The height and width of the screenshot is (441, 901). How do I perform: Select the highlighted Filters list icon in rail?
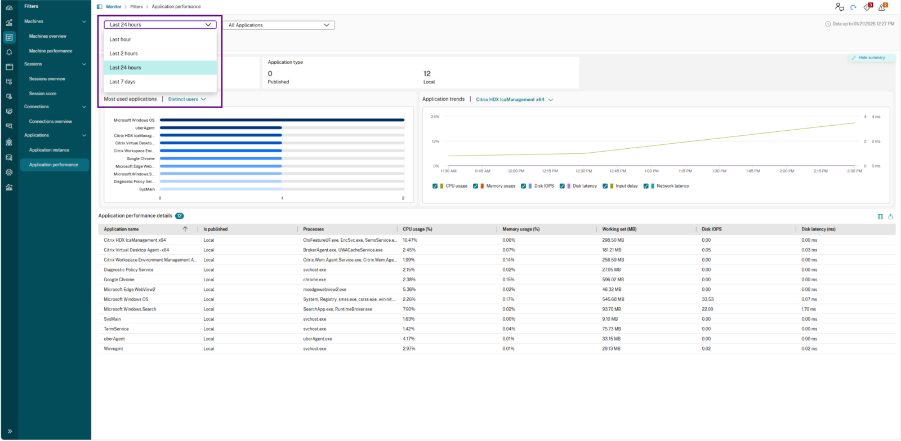pos(9,37)
